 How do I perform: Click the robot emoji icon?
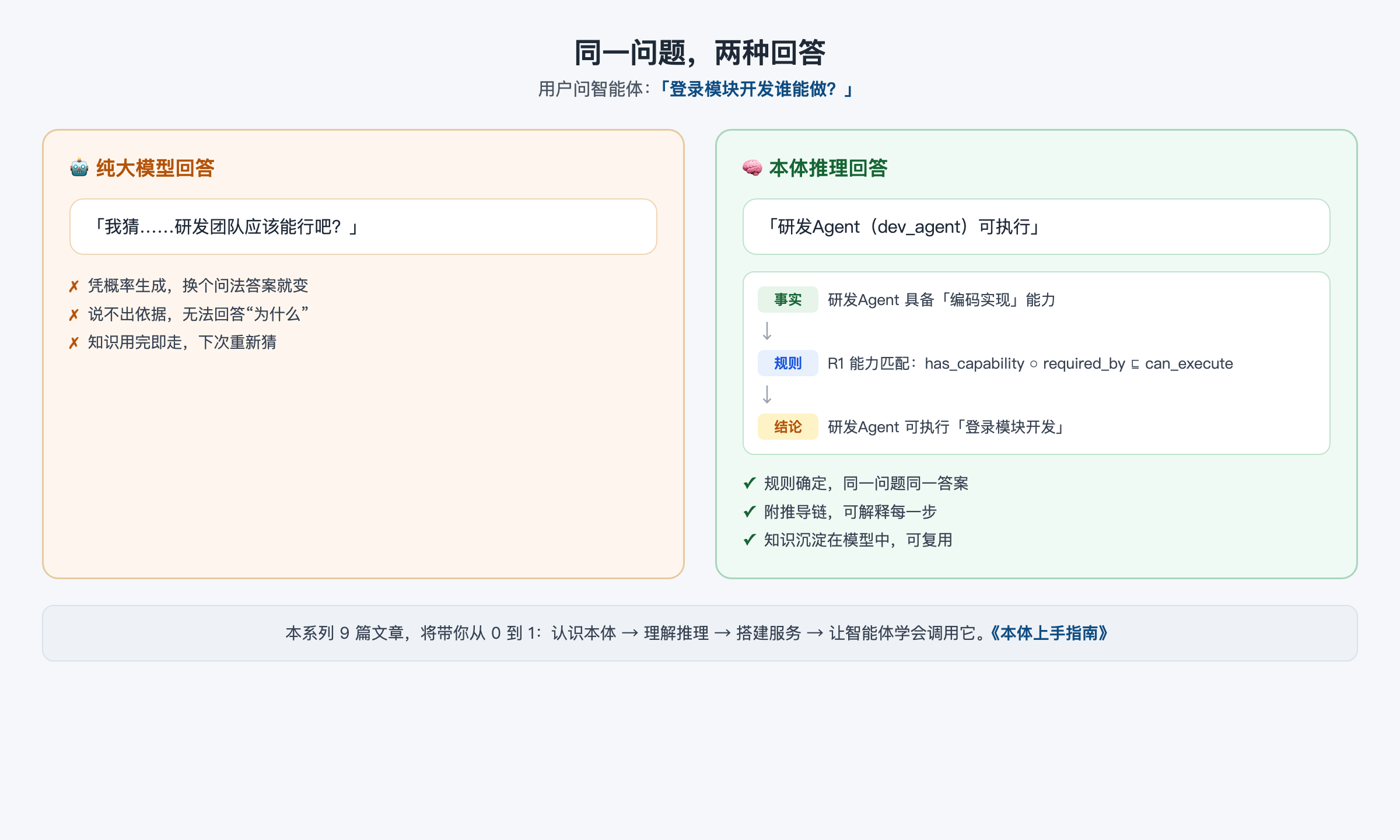pyautogui.click(x=79, y=168)
